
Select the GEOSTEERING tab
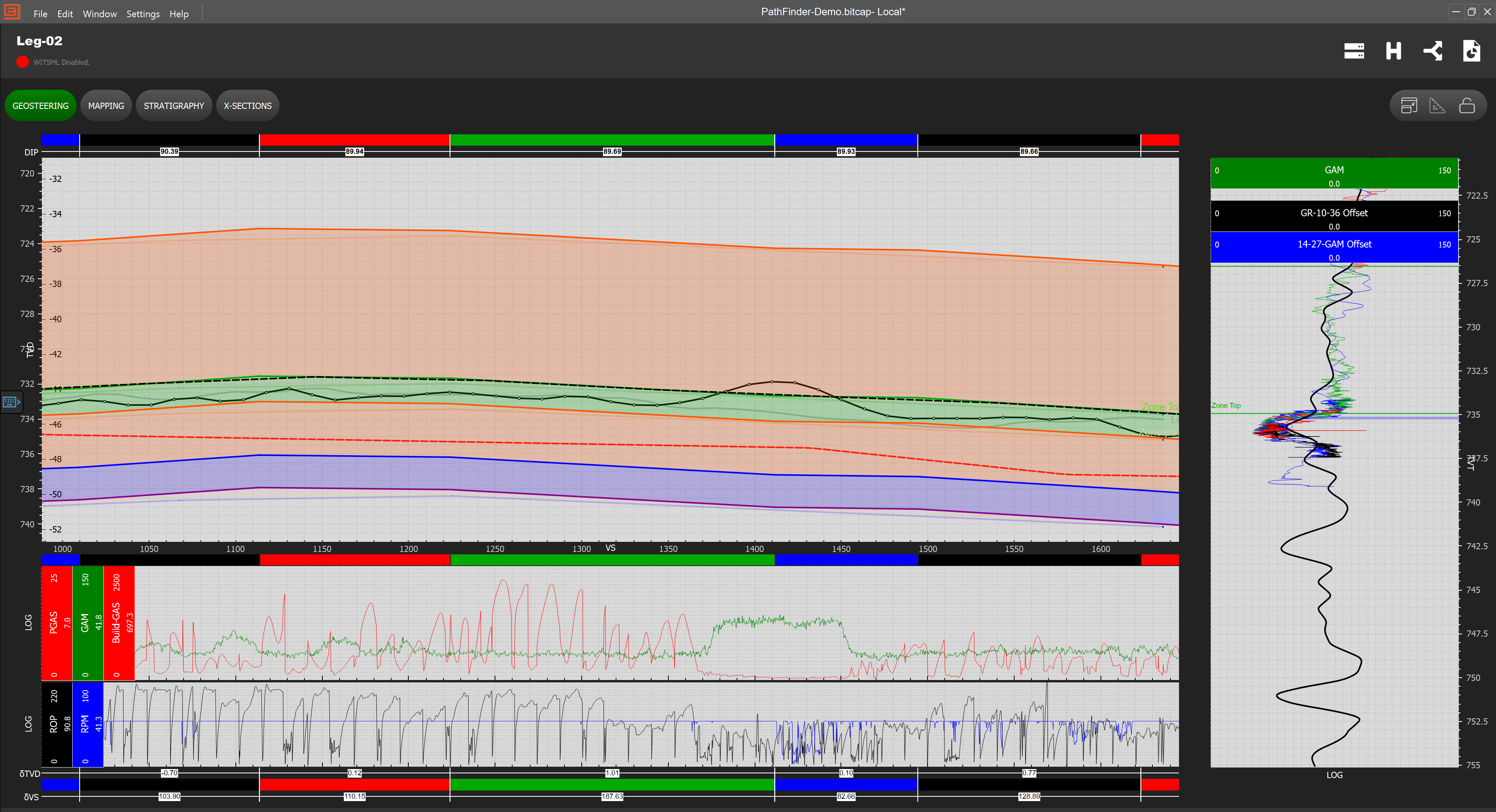(x=41, y=106)
